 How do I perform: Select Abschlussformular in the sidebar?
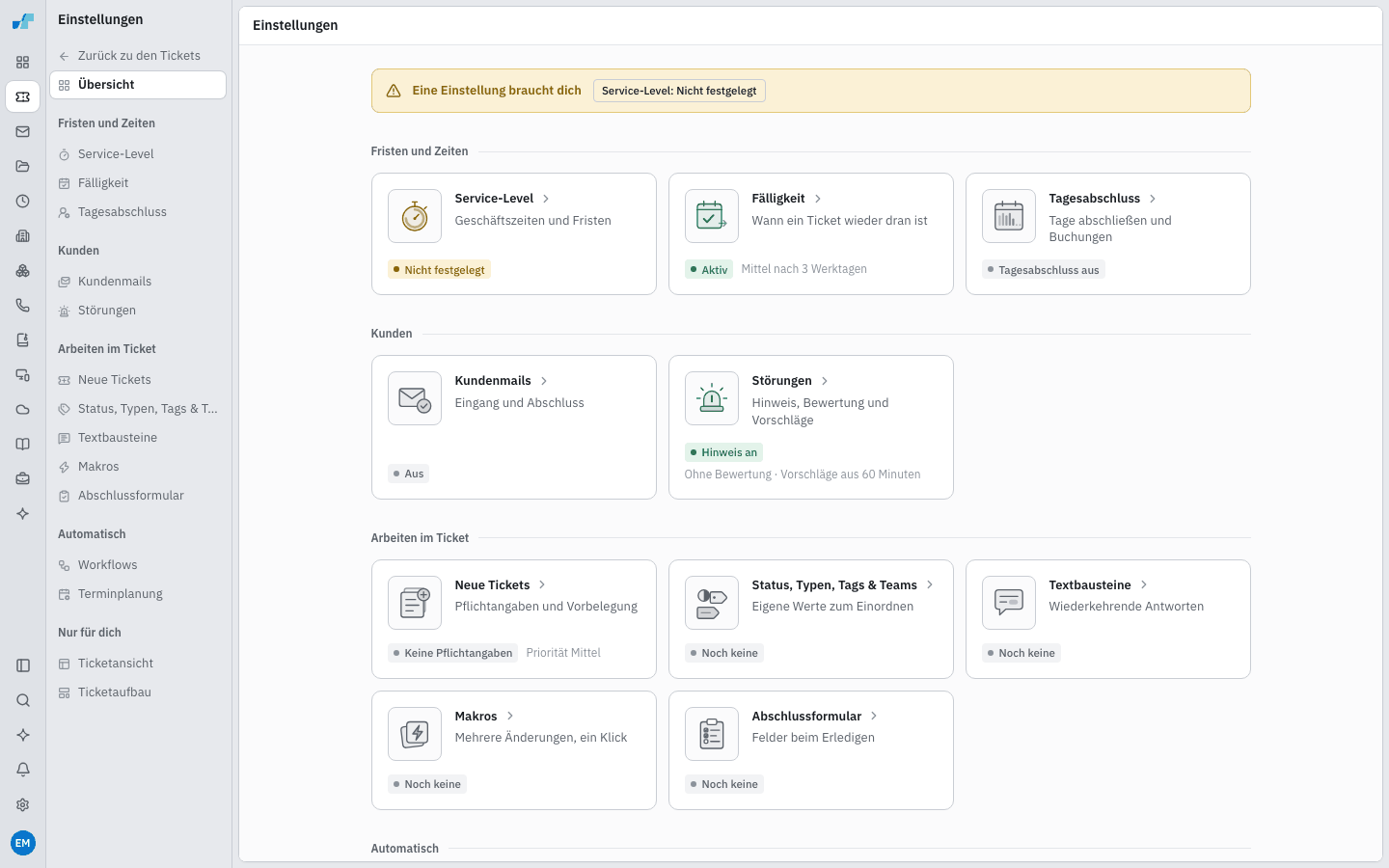[138, 496]
